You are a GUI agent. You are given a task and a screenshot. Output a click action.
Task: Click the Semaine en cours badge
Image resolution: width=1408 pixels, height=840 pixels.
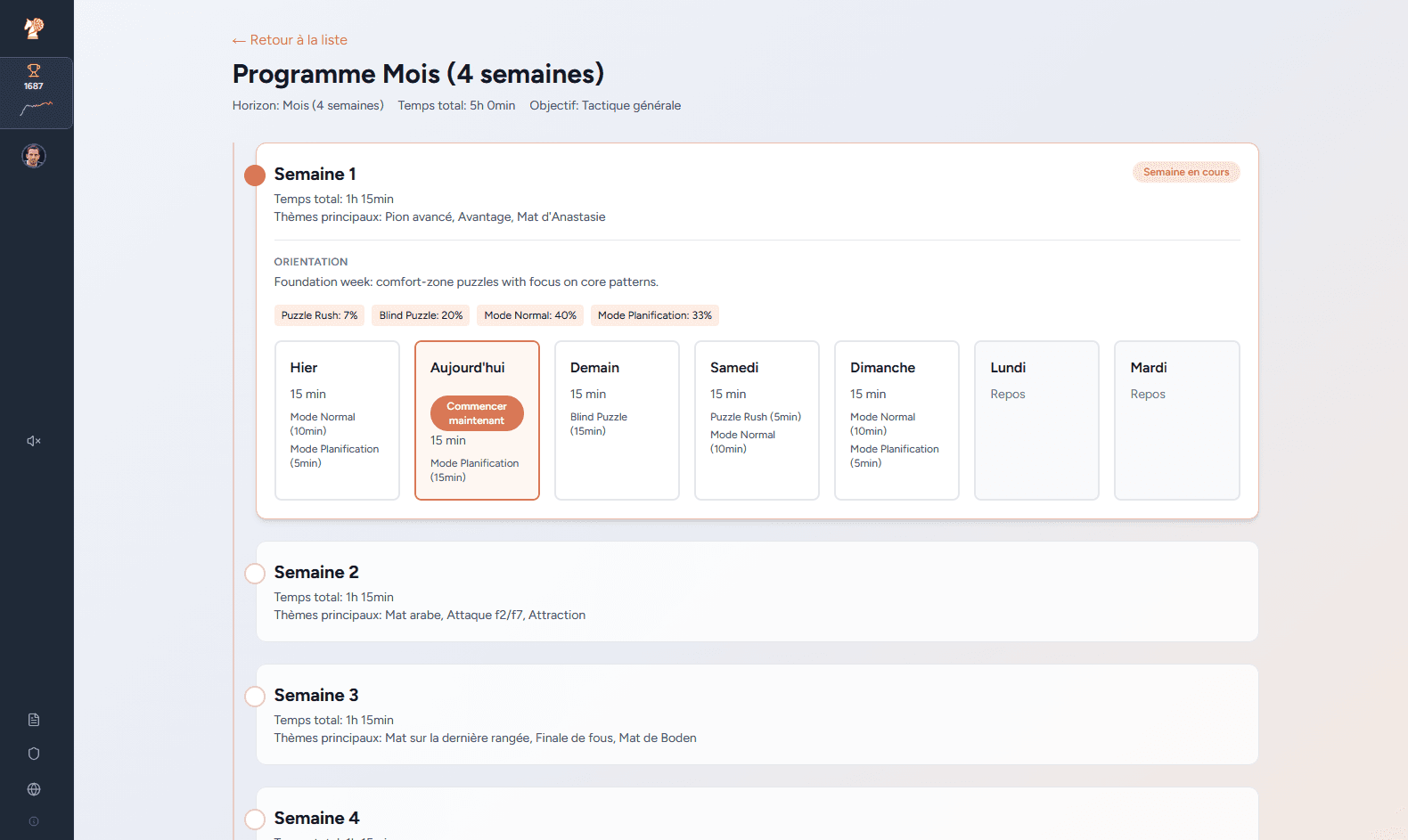click(x=1185, y=172)
